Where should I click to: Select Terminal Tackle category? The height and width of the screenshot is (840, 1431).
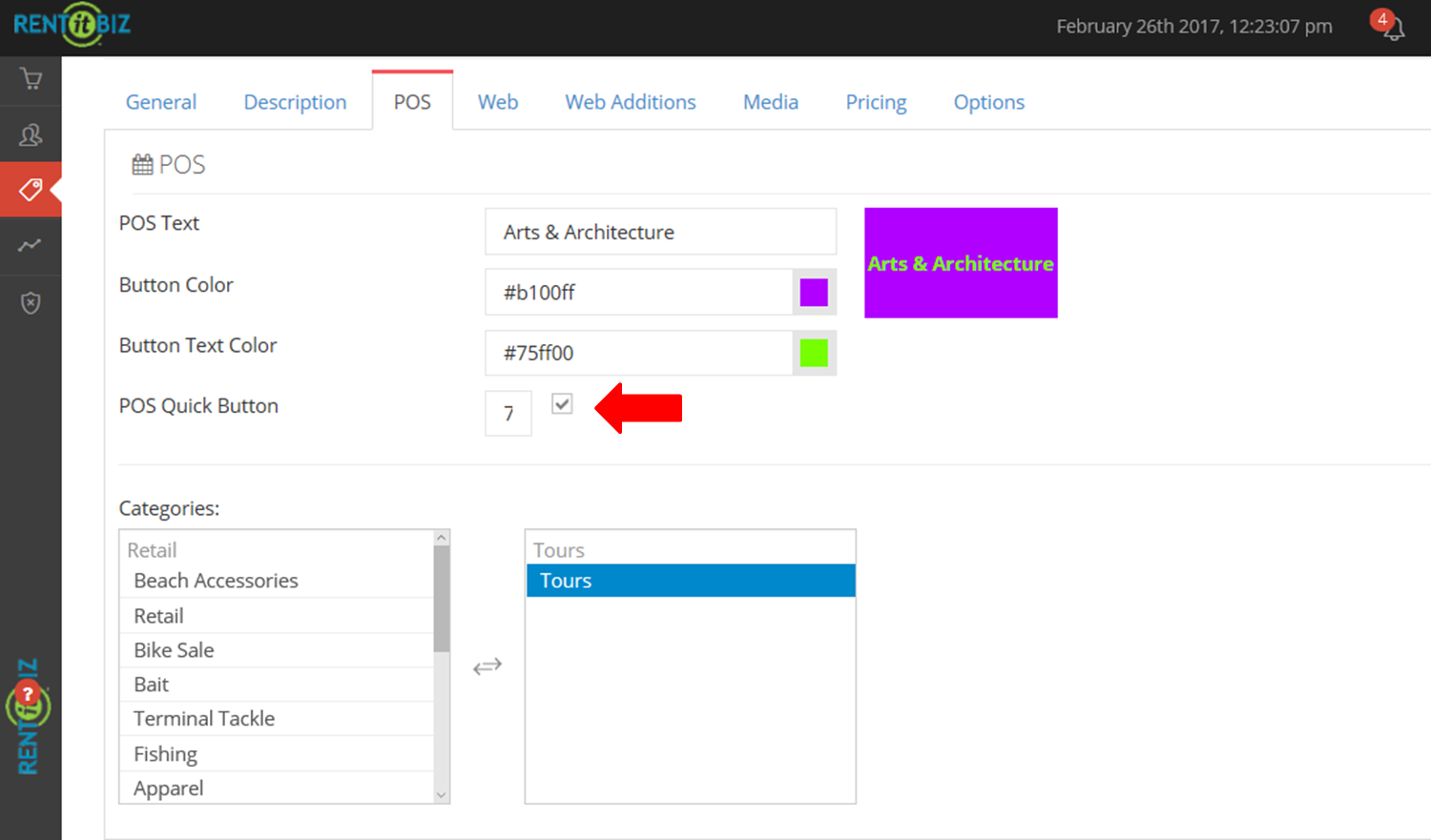[277, 719]
